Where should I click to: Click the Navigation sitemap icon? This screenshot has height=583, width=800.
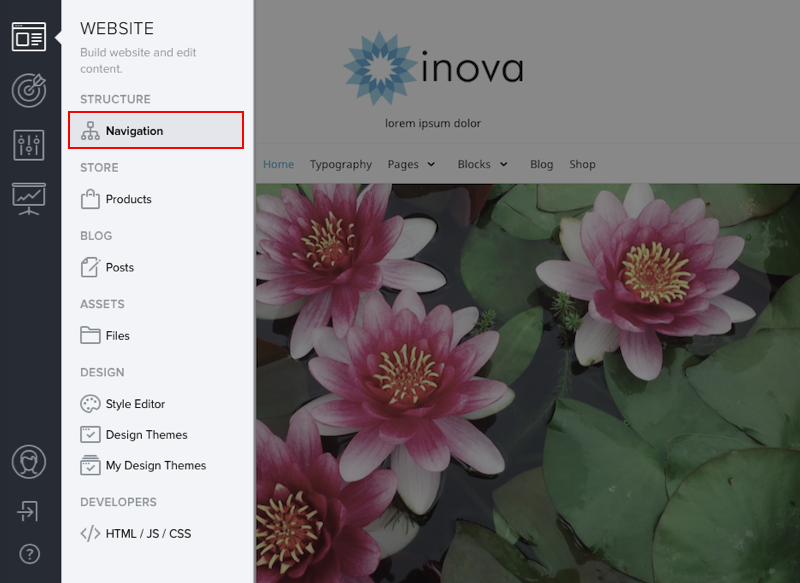coord(90,131)
